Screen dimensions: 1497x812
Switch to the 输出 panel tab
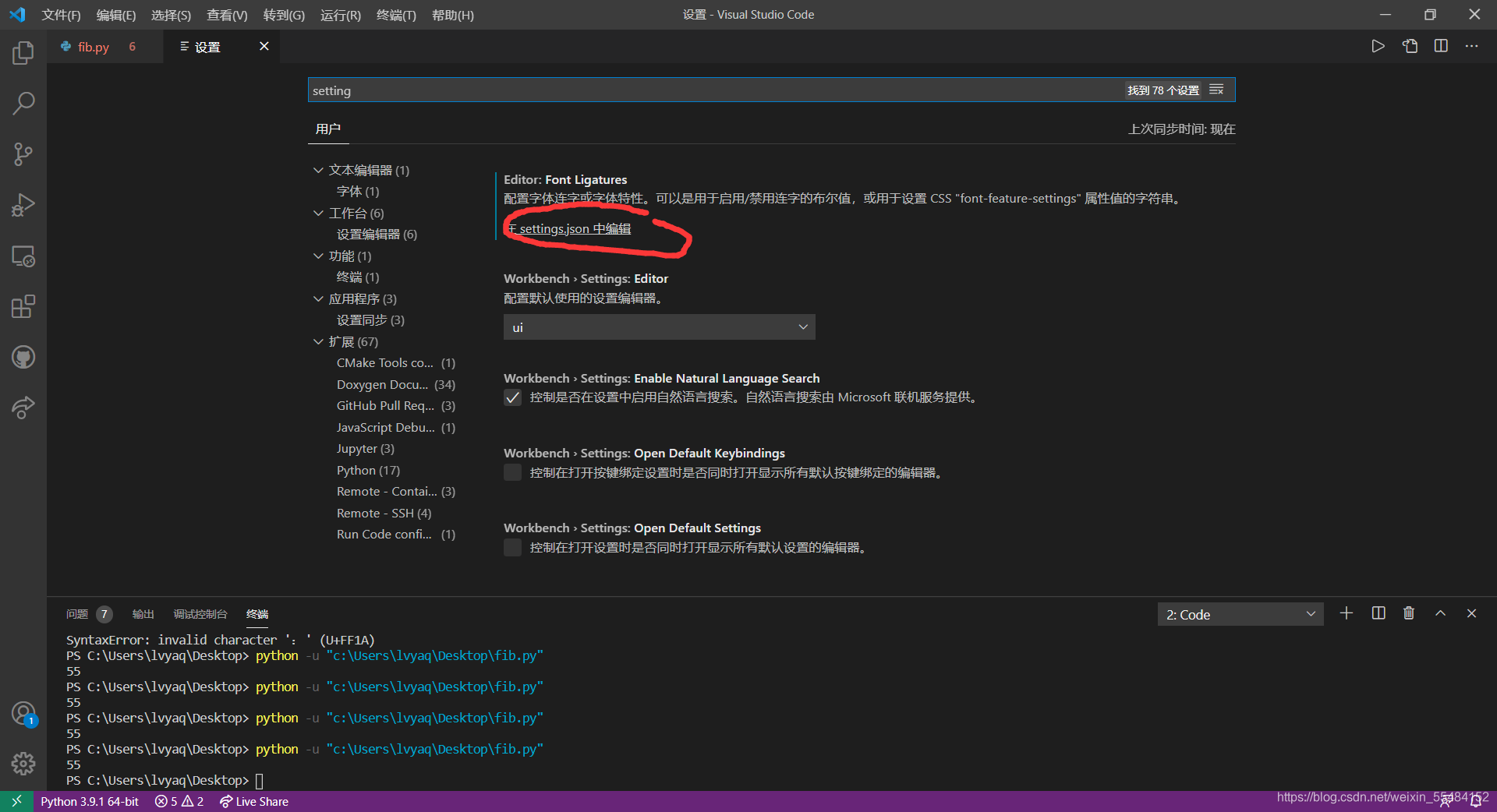tap(143, 614)
